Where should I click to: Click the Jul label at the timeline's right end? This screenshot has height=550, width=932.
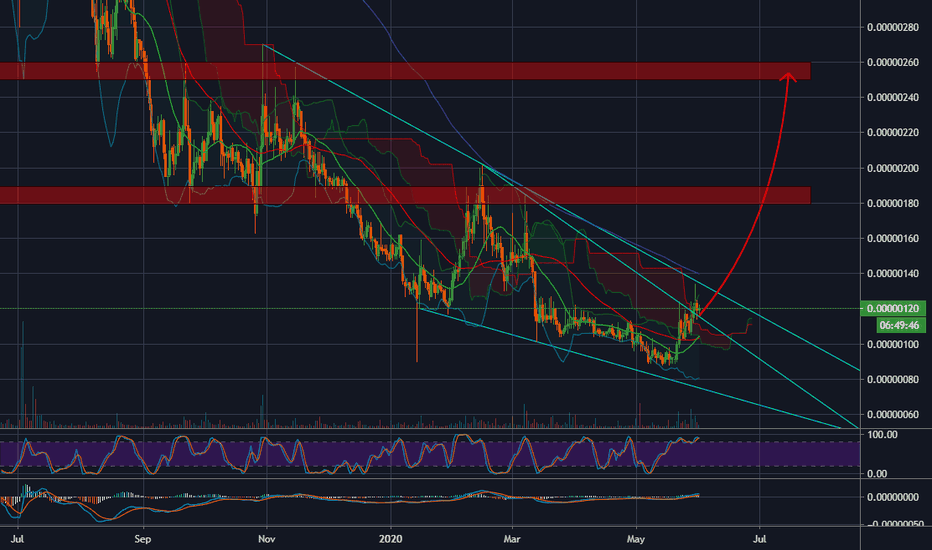click(x=760, y=539)
